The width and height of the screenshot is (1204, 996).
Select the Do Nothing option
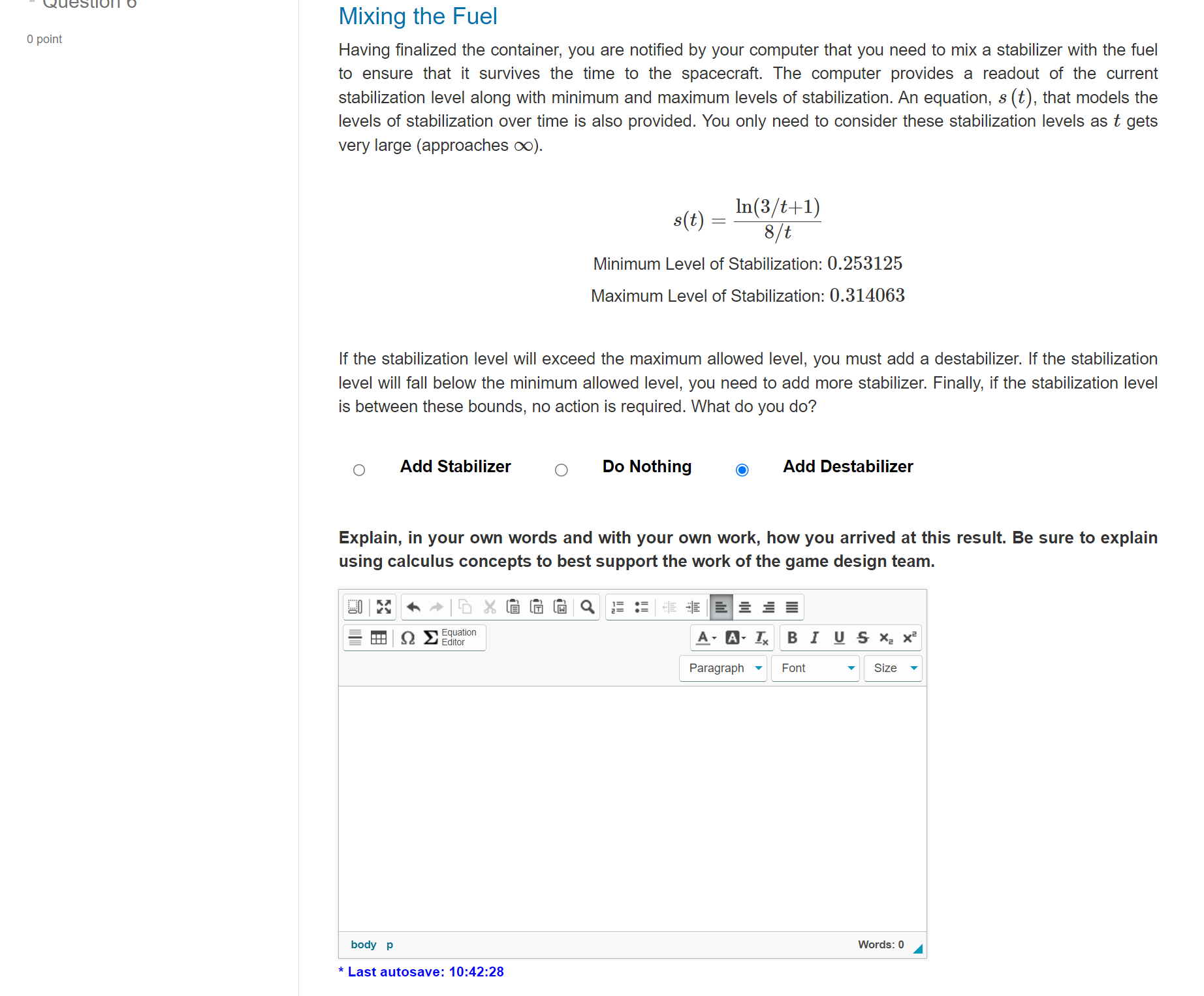[x=561, y=470]
